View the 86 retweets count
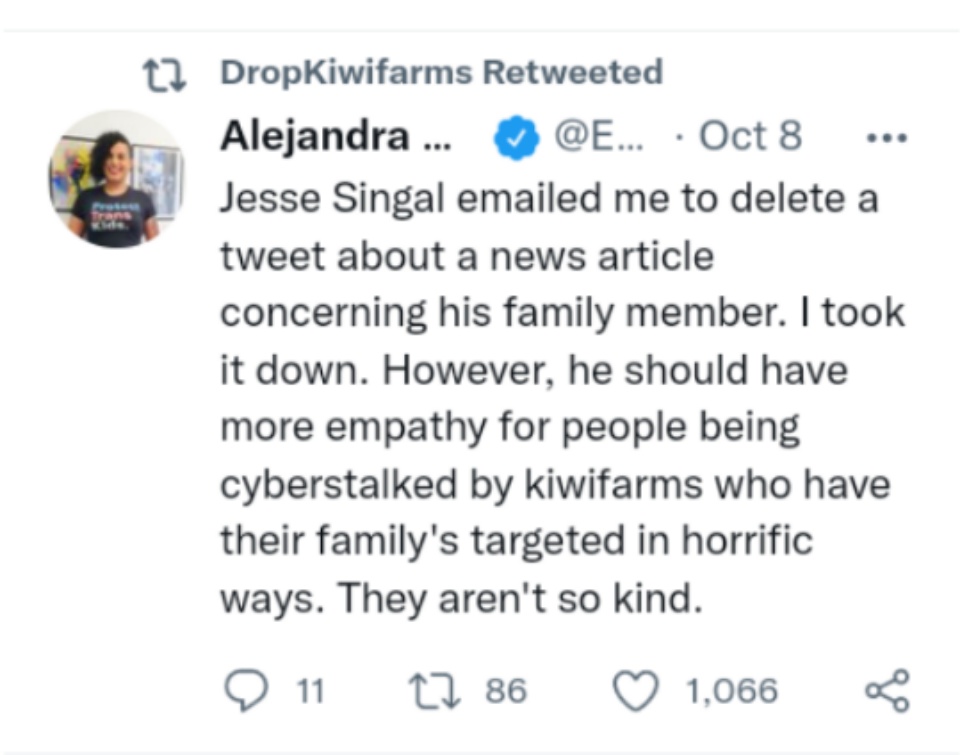960x755 pixels. point(506,691)
